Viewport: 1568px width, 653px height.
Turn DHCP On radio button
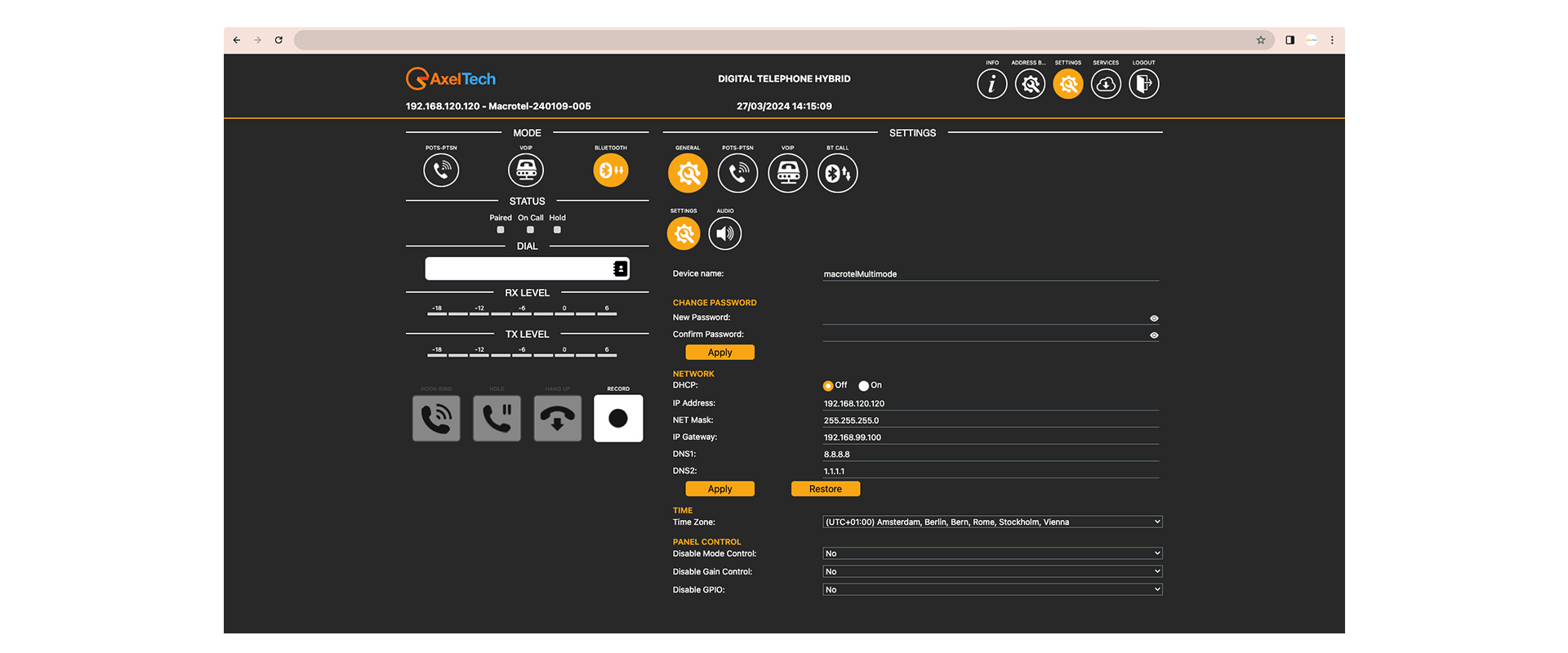[x=864, y=386]
